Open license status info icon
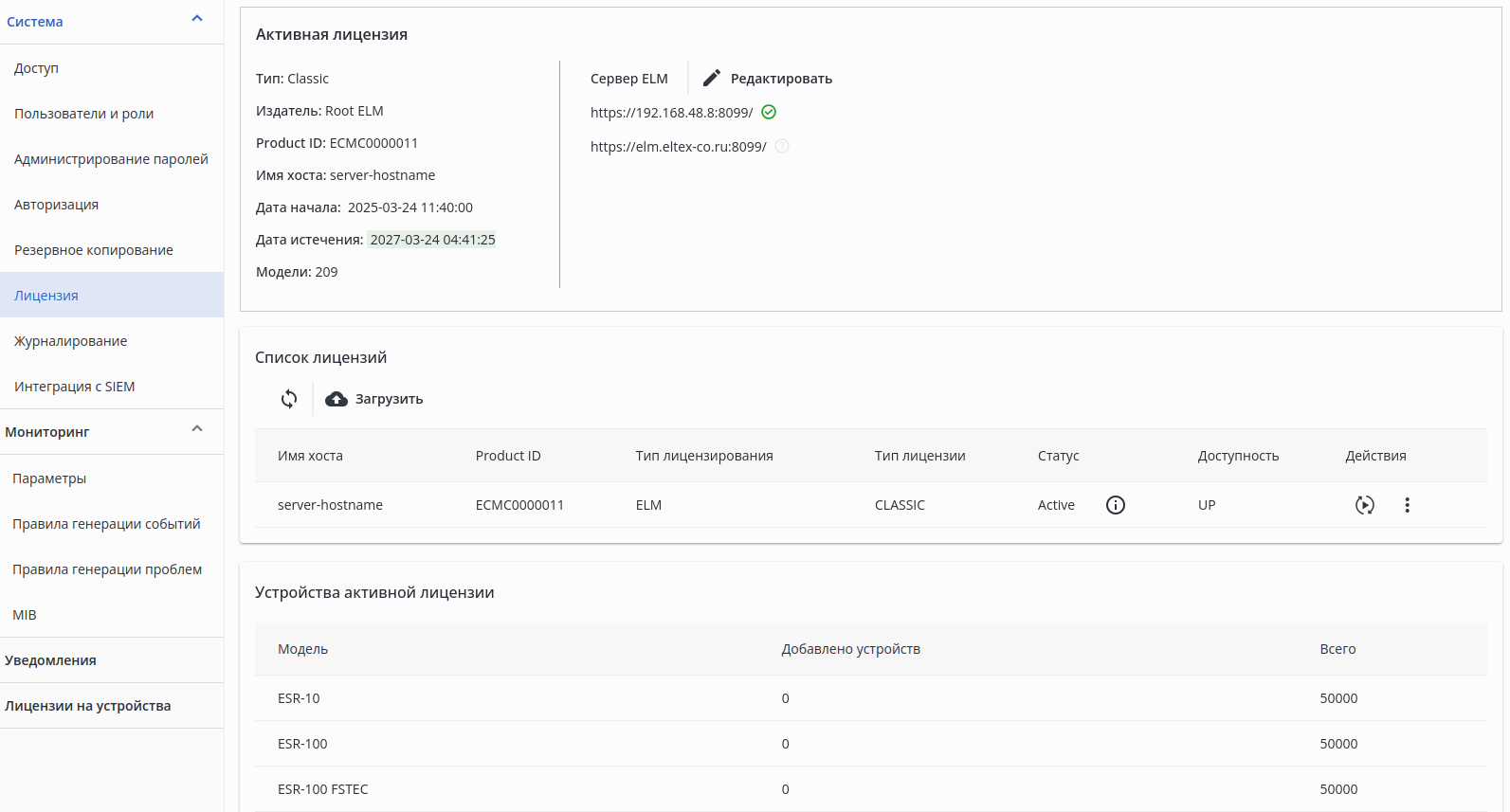1510x812 pixels. pyautogui.click(x=1116, y=505)
